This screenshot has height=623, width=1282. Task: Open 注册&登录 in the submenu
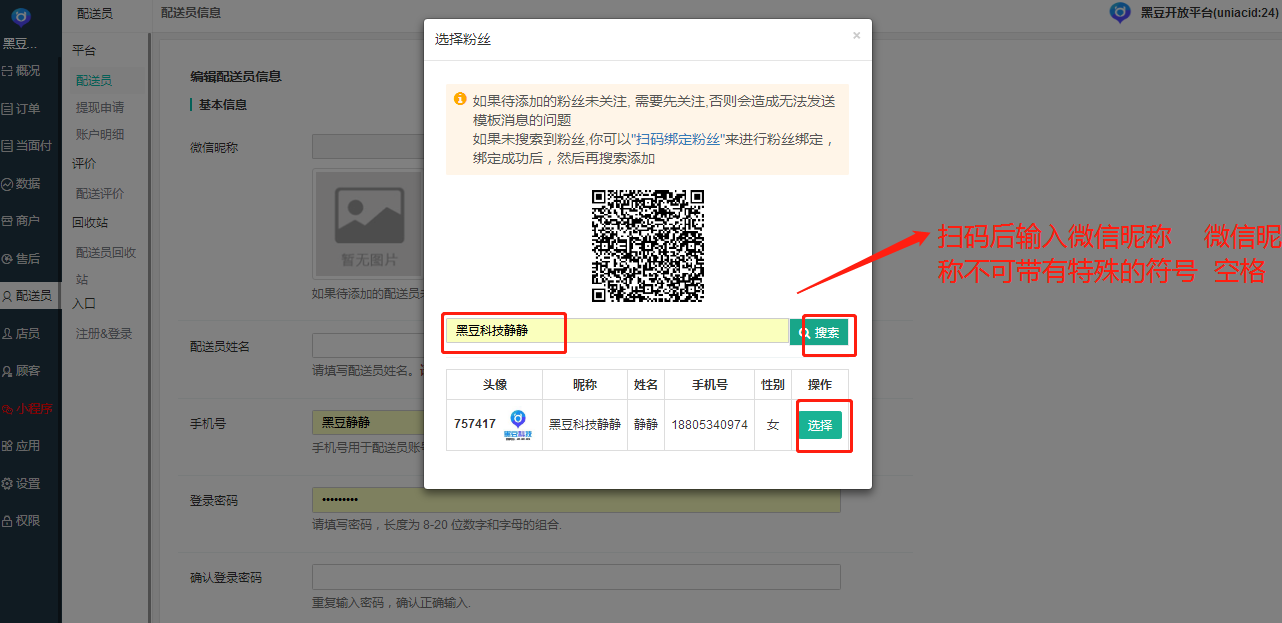point(104,333)
